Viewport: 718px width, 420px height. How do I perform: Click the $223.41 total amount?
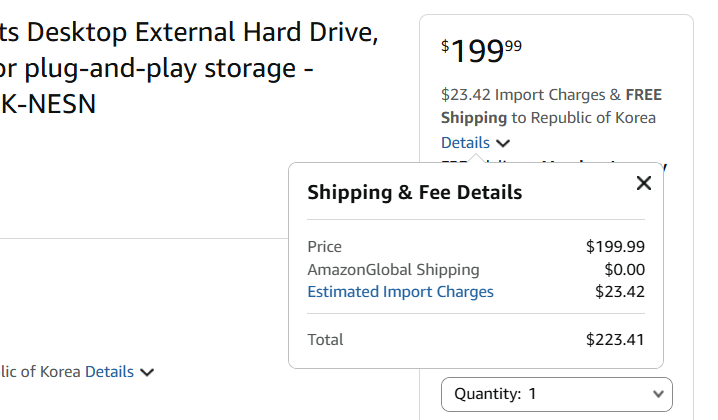[615, 339]
